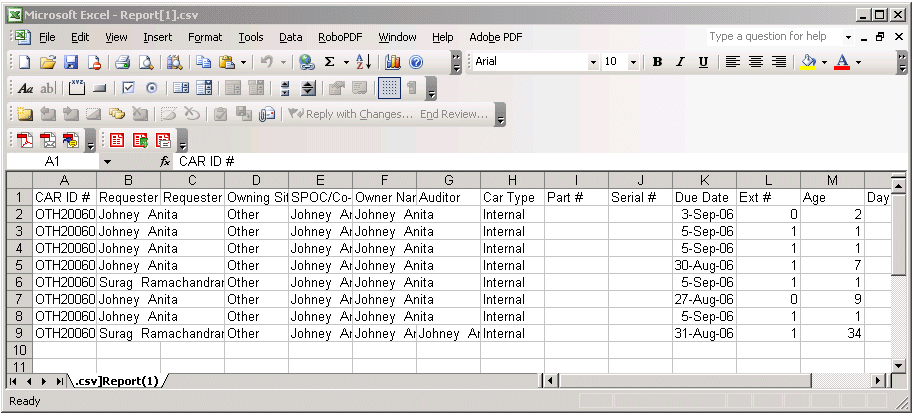The image size is (912, 414).
Task: Insert an Option Button form control
Action: (152, 88)
